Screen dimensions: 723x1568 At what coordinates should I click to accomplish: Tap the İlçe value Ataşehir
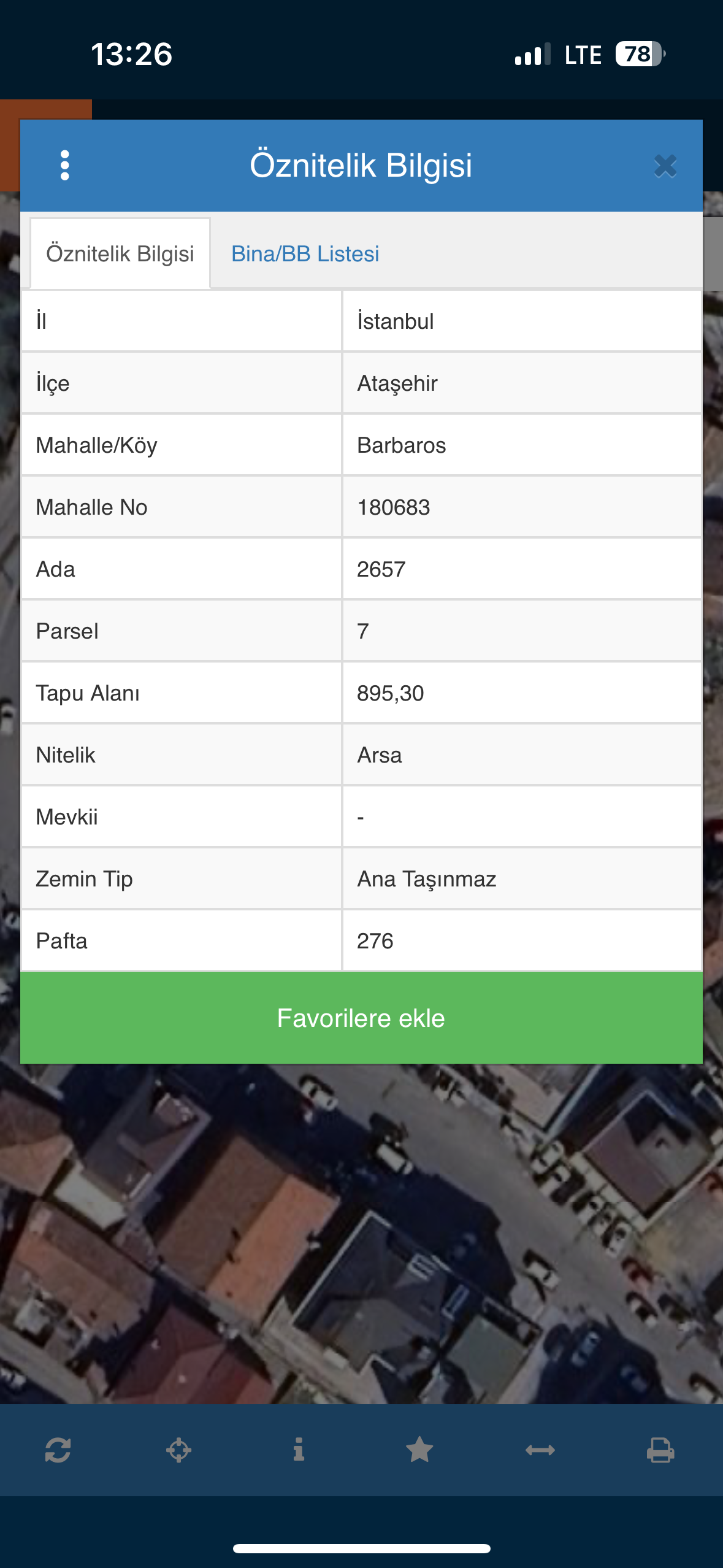(x=397, y=383)
